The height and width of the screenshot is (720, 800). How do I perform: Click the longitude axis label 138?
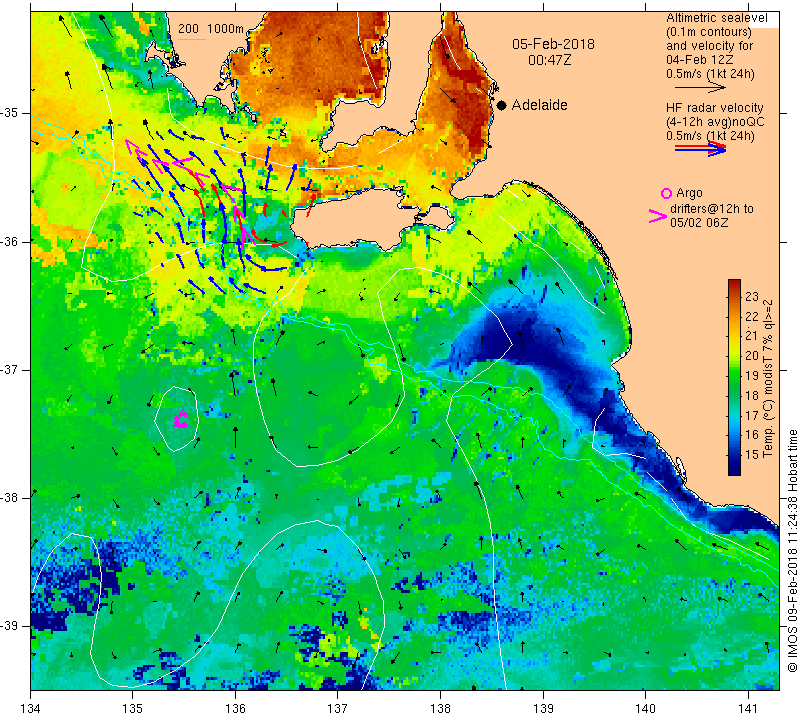coord(440,709)
